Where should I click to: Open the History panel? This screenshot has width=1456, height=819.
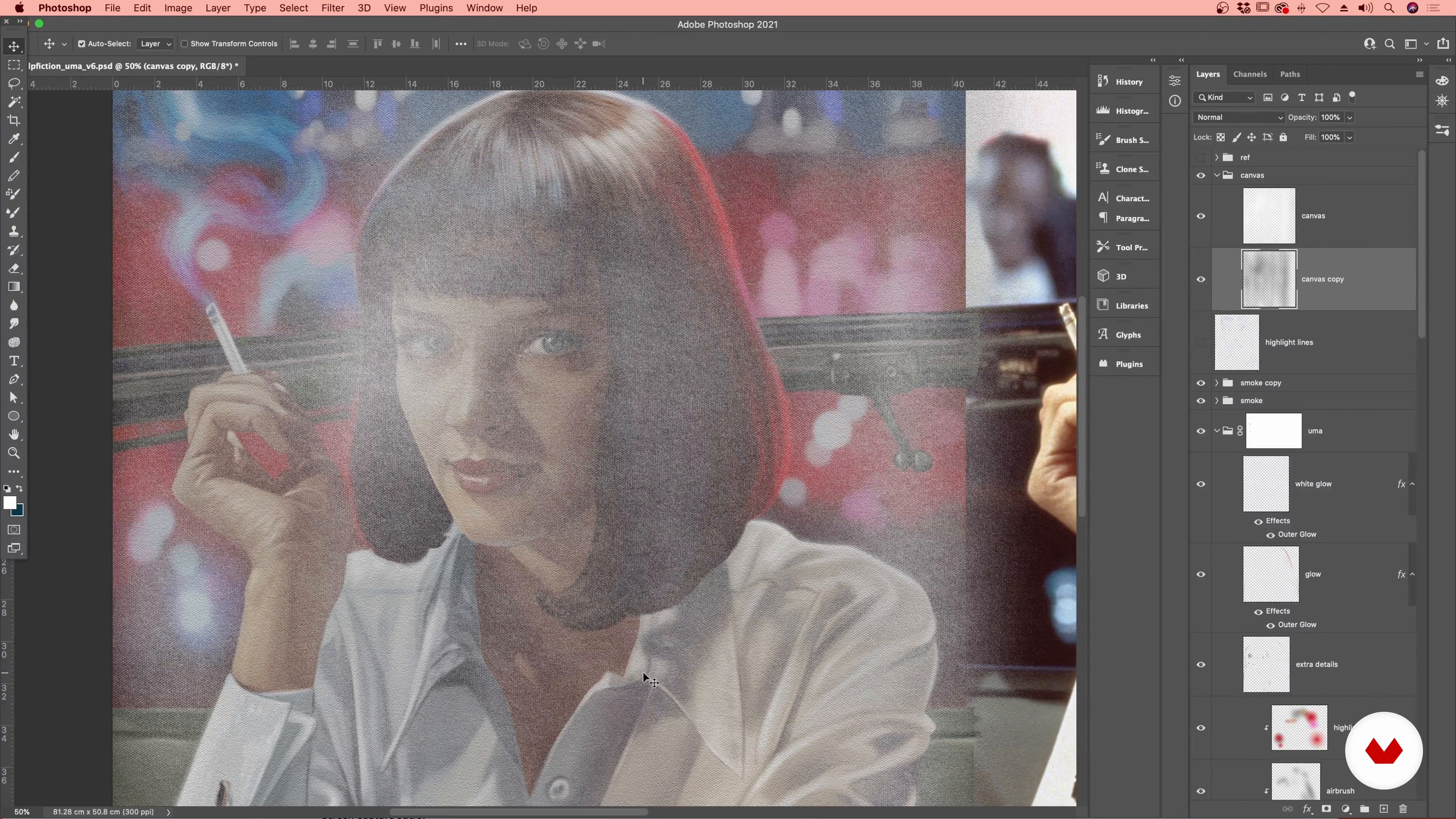1124,82
